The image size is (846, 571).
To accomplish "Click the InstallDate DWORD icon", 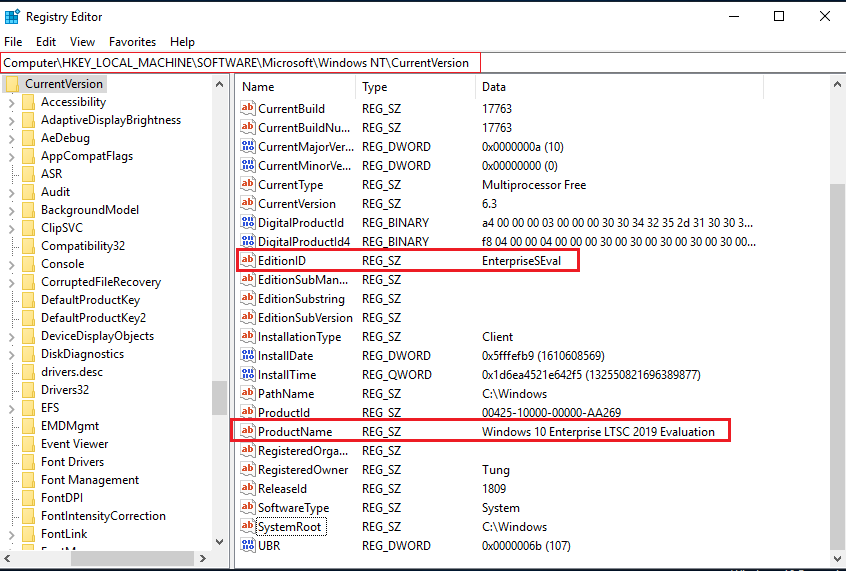I will coord(248,355).
